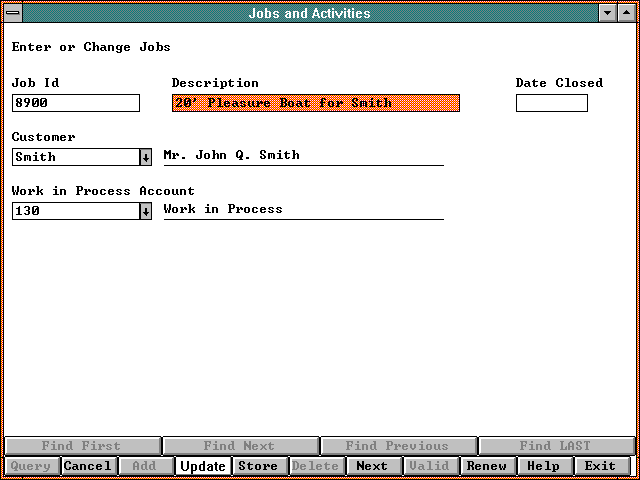Click the account combo box showing 130
640x480 pixels.
(x=75, y=211)
